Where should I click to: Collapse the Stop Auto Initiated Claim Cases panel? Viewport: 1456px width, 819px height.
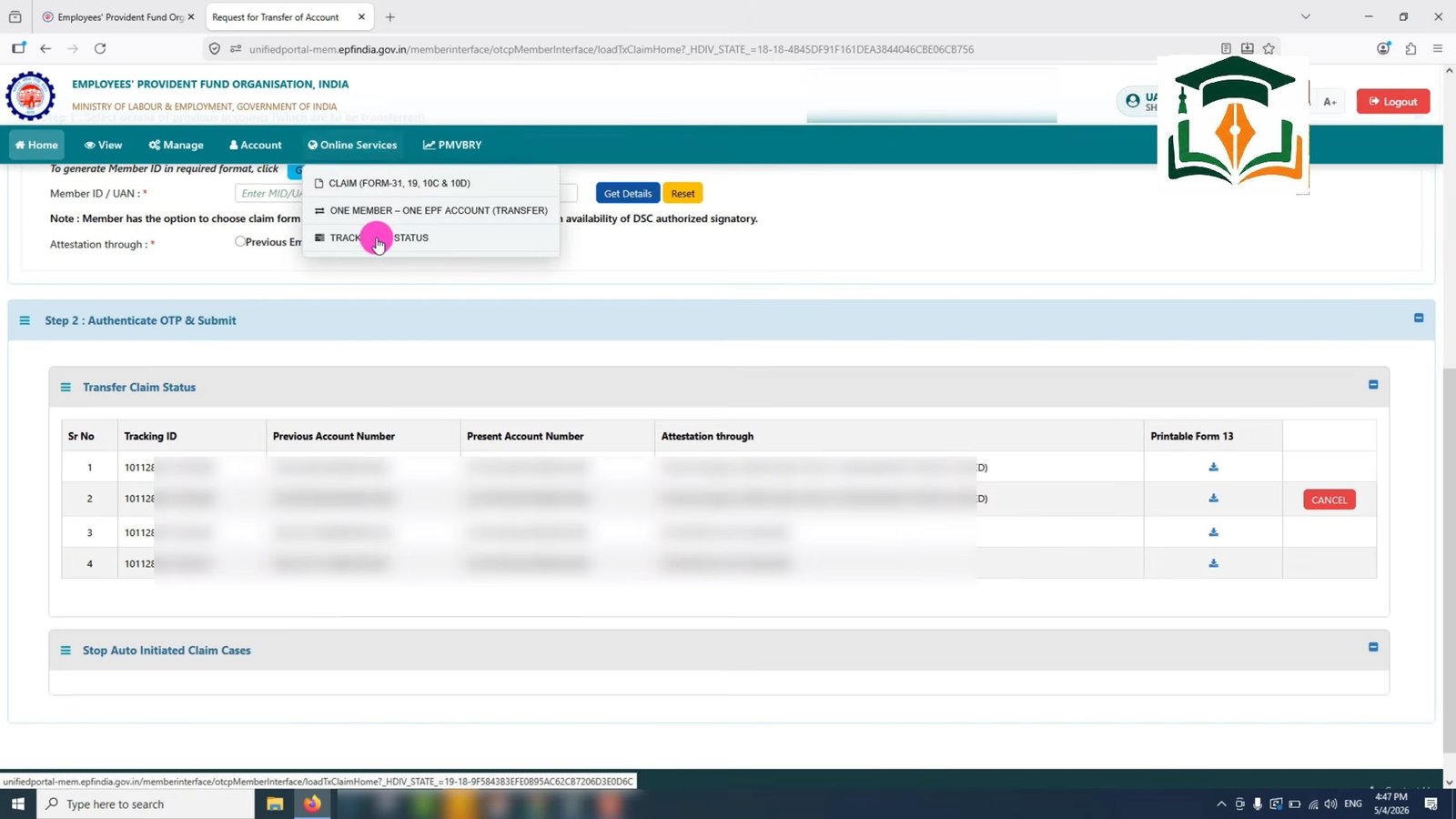[1373, 647]
